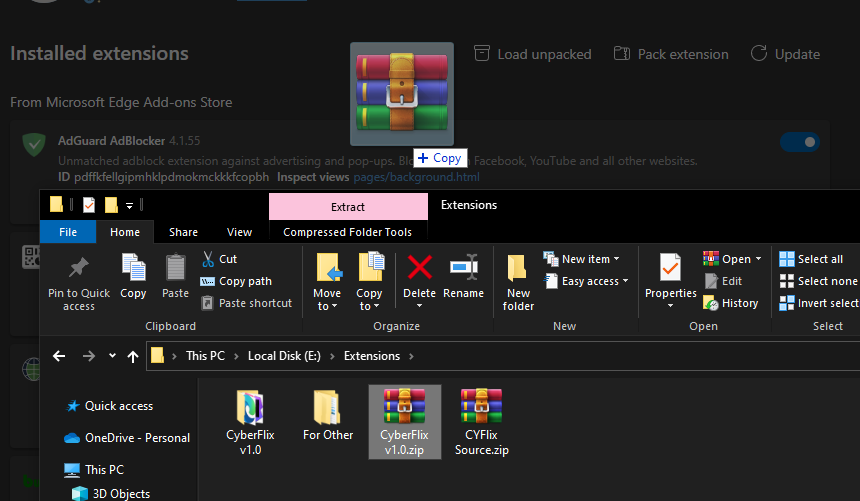Open Customize Quick Access Toolbar dropdown
860x501 pixels.
(x=129, y=206)
